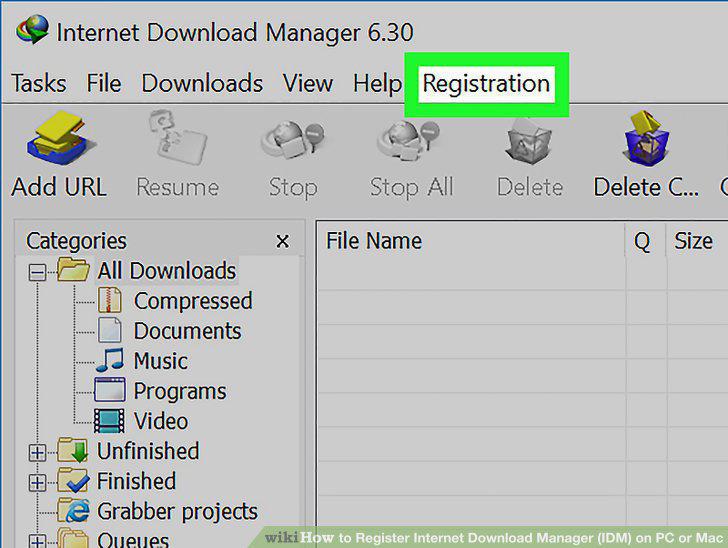Screen dimensions: 728x548
Task: Click the Finished checkmark folder icon
Action: 73,480
